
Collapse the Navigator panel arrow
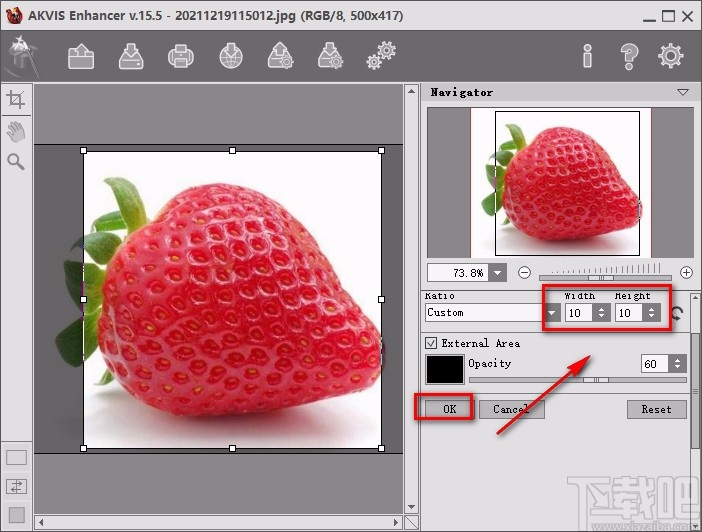tap(683, 92)
